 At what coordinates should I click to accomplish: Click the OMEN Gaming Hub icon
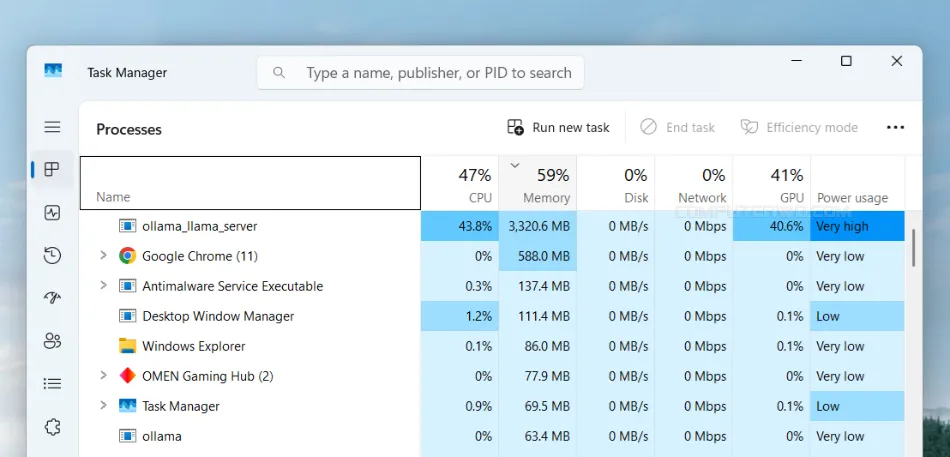pyautogui.click(x=127, y=376)
